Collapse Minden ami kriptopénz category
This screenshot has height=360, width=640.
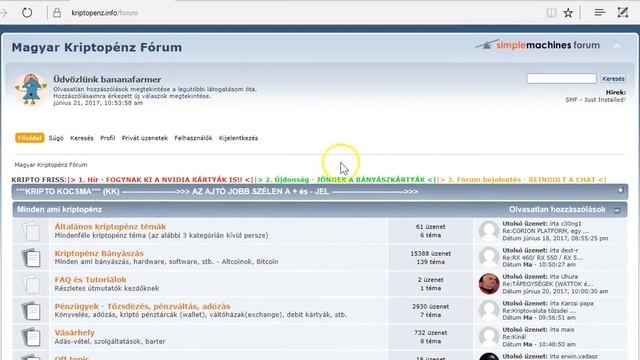point(617,210)
